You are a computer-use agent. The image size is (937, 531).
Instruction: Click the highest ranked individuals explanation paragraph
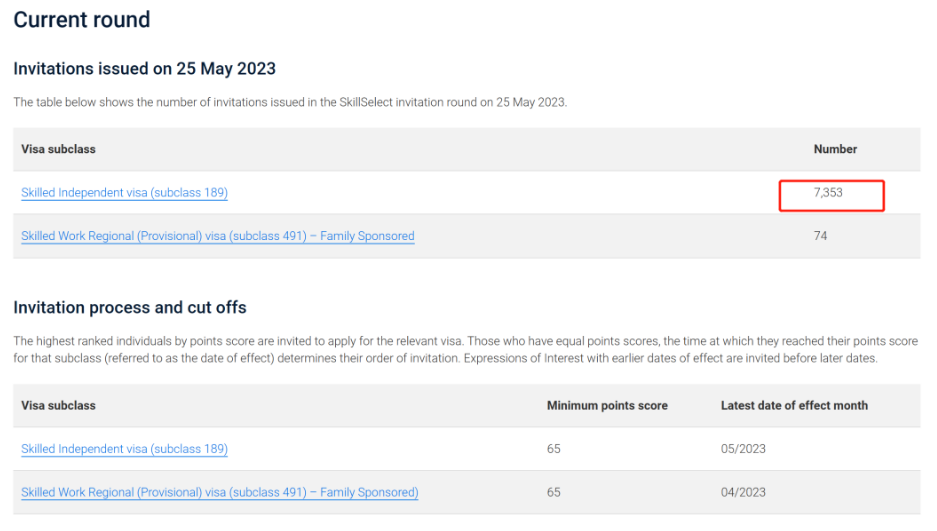[x=466, y=349]
